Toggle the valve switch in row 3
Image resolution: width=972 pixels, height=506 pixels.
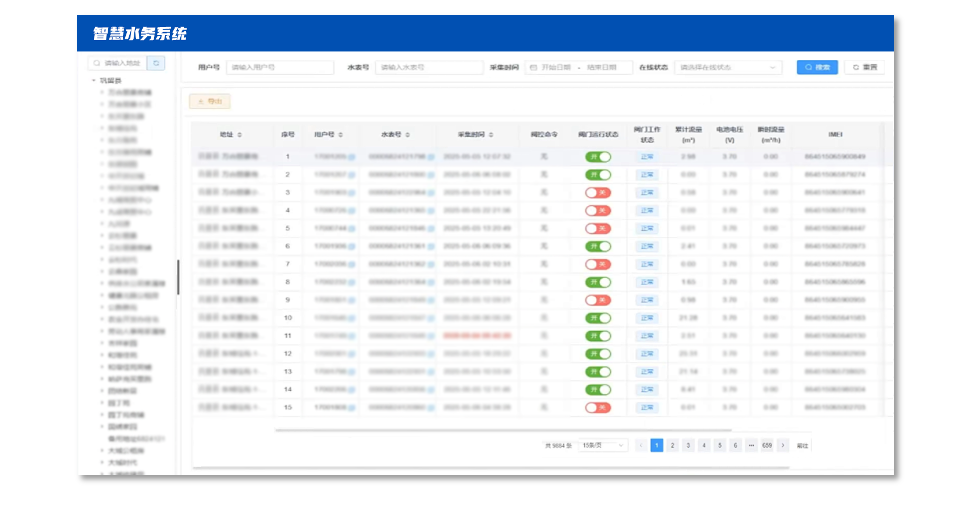point(598,192)
